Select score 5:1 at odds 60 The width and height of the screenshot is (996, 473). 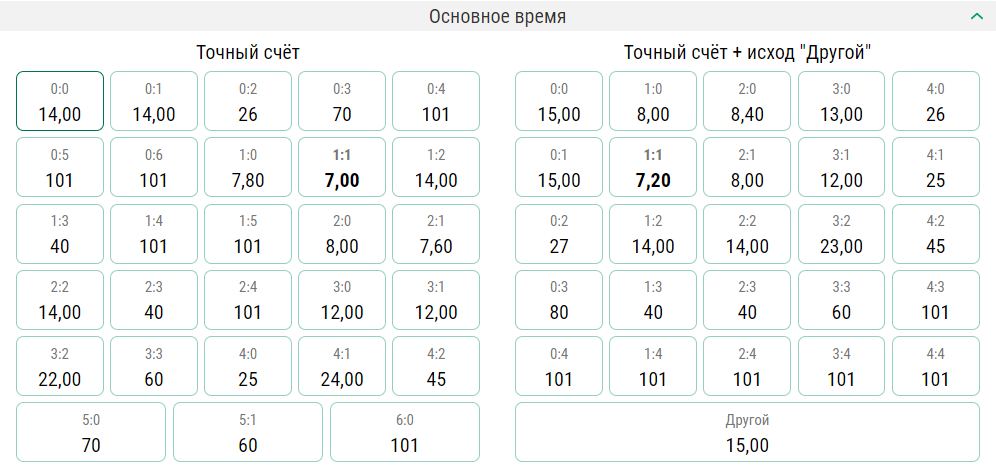(248, 432)
